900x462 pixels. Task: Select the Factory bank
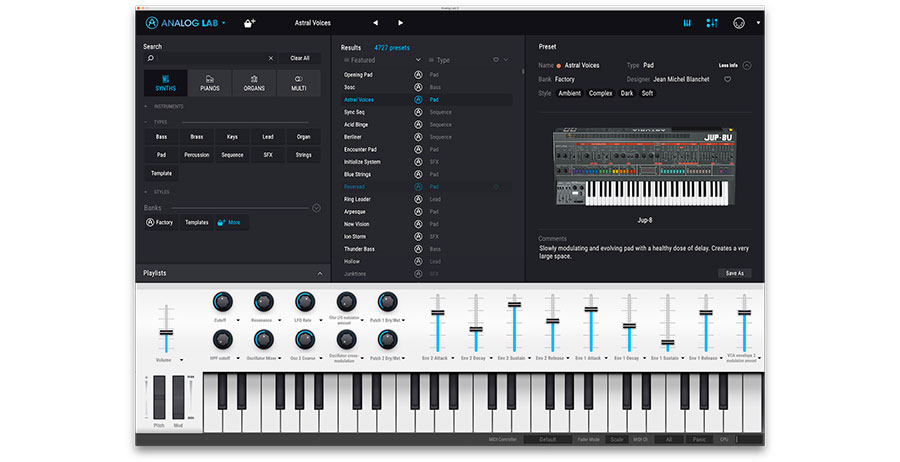tap(160, 223)
